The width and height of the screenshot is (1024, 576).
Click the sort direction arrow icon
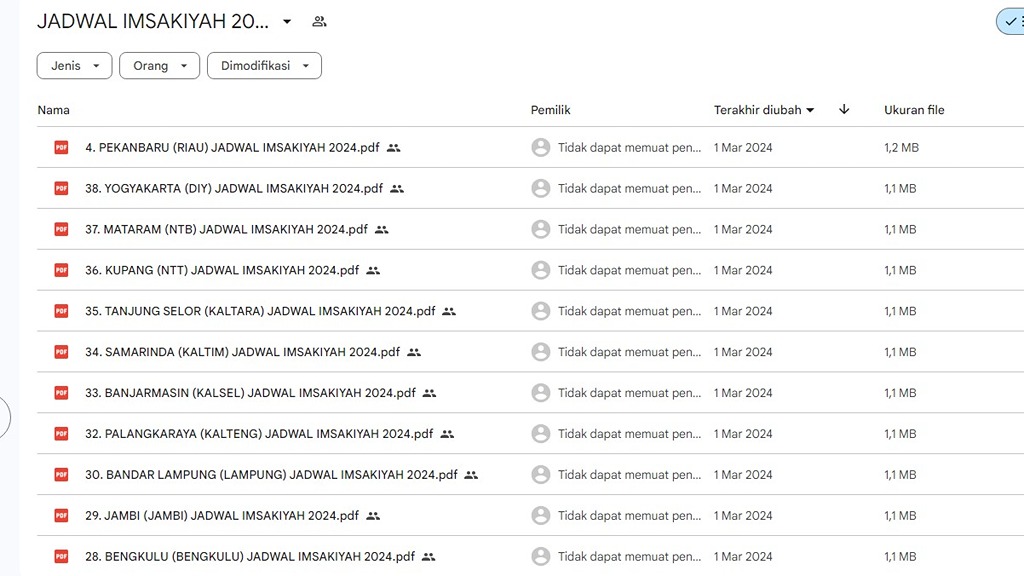pos(844,110)
